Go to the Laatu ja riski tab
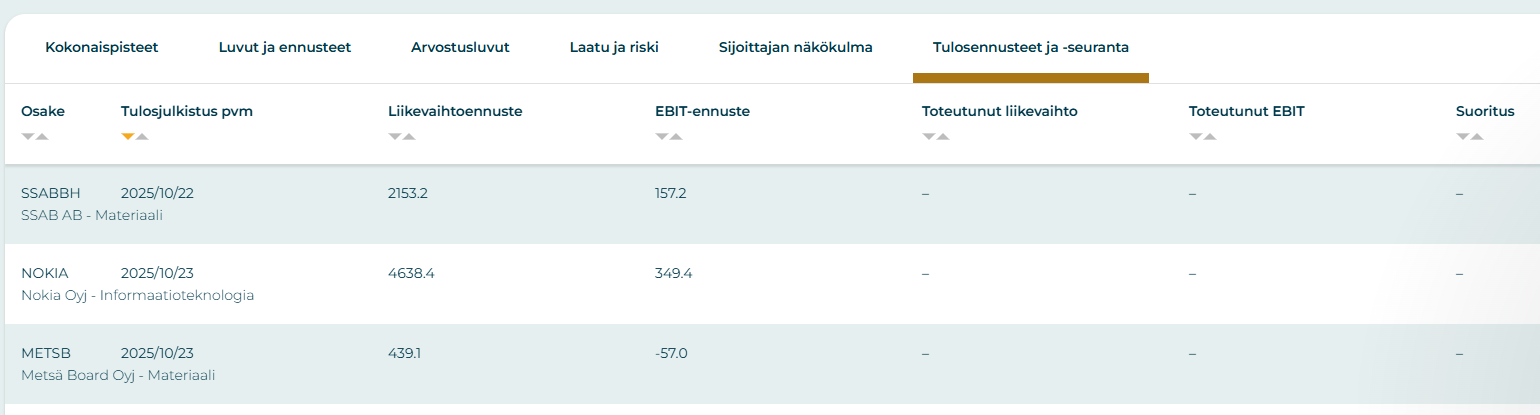Screen dimensions: 1540x415 pyautogui.click(x=614, y=47)
